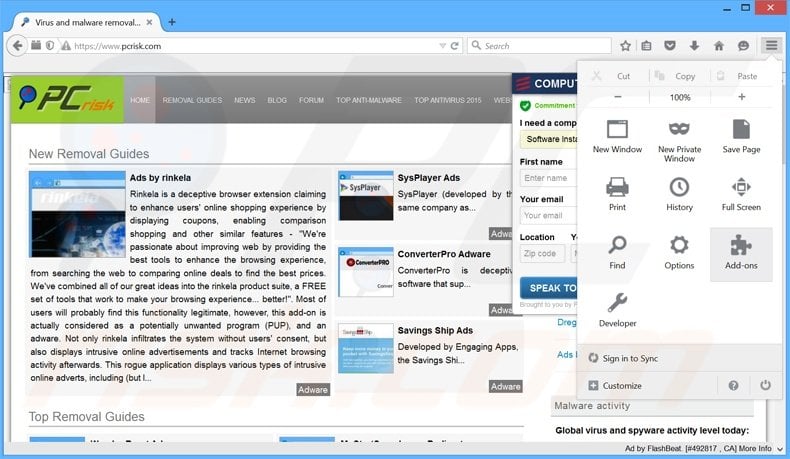Open TOP ANTI-MALWARE navigation item

(x=369, y=100)
